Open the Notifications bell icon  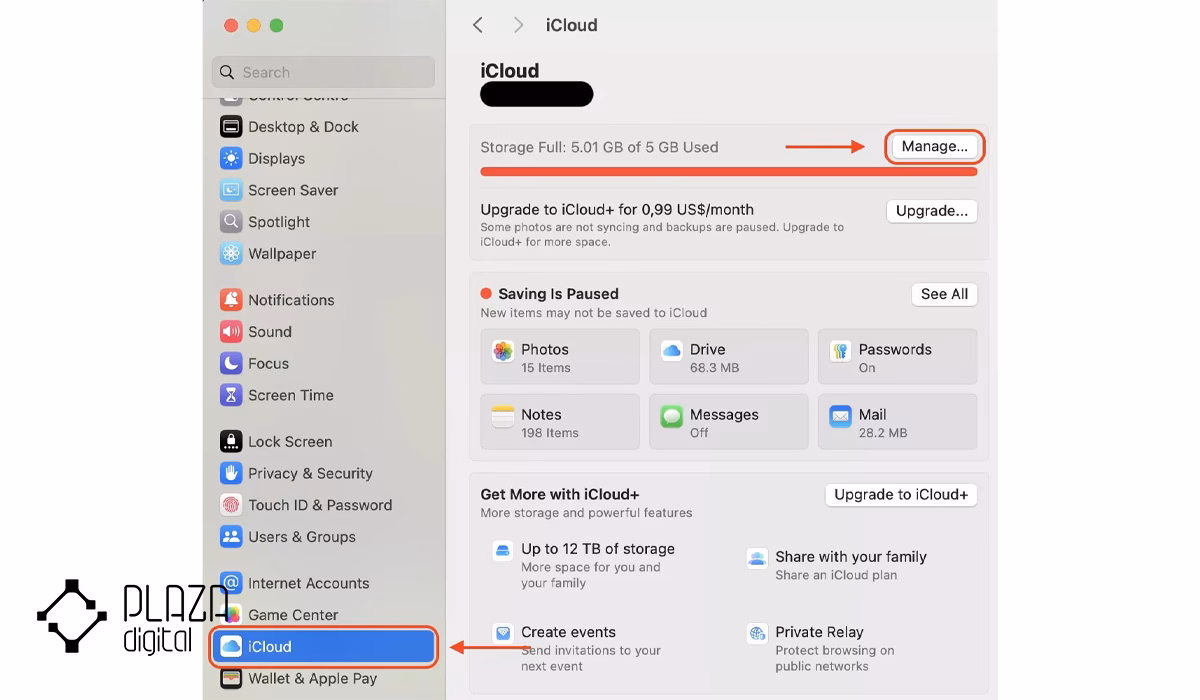pyautogui.click(x=231, y=300)
